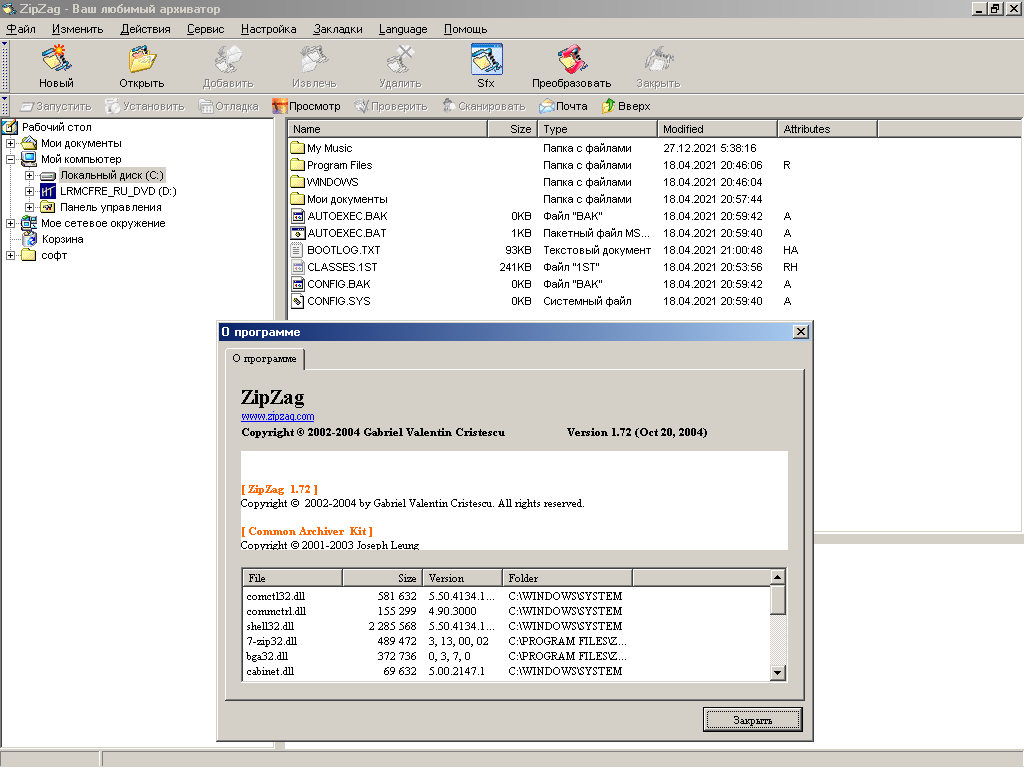The width and height of the screenshot is (1024, 768).
Task: Click the Новый (New) archive toolbar icon
Action: 56,59
